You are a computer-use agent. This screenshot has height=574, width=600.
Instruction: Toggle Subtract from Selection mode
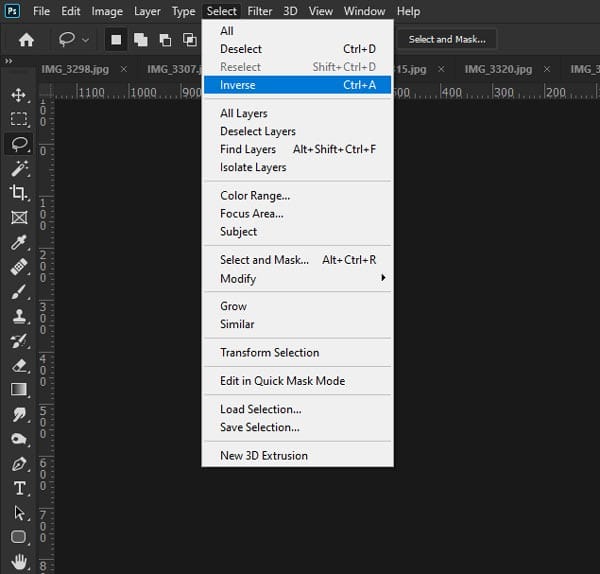pos(164,40)
